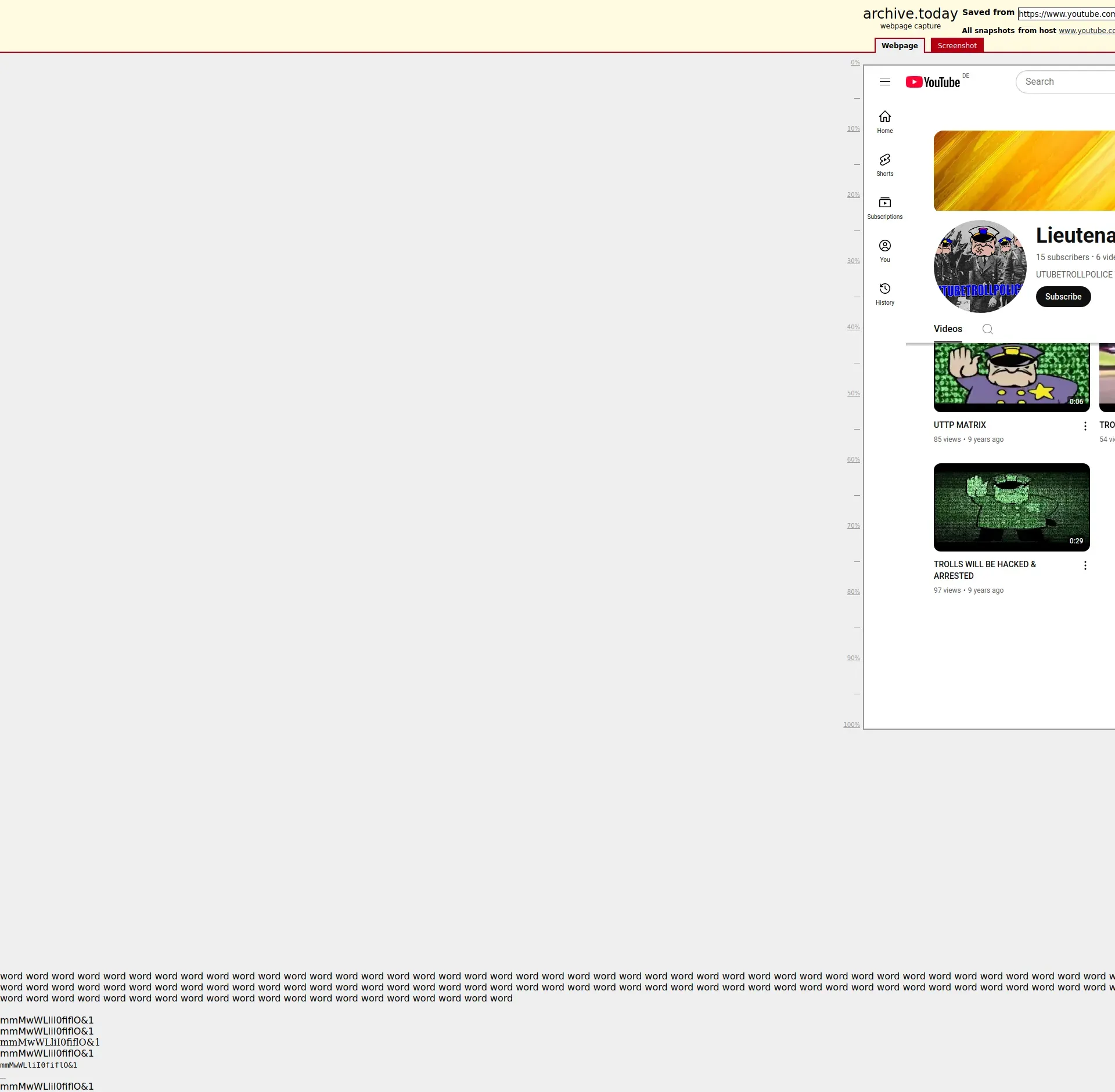Select the Videos channel tab
This screenshot has width=1115, height=1092.
click(x=947, y=329)
